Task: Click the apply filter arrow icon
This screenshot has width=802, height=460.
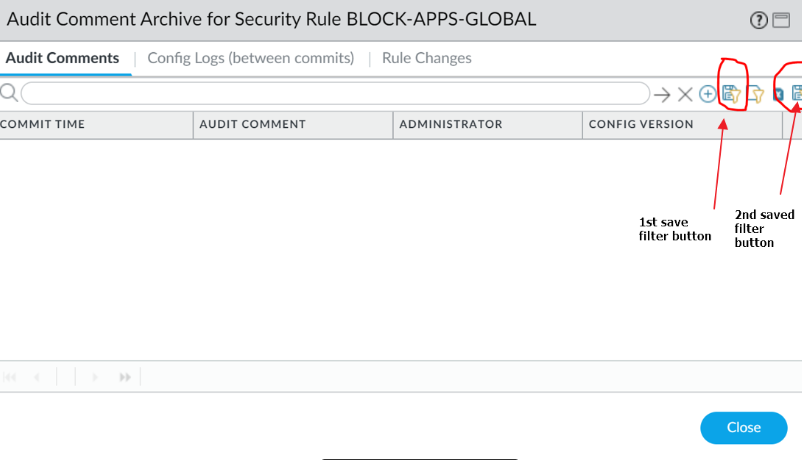Action: tap(662, 94)
